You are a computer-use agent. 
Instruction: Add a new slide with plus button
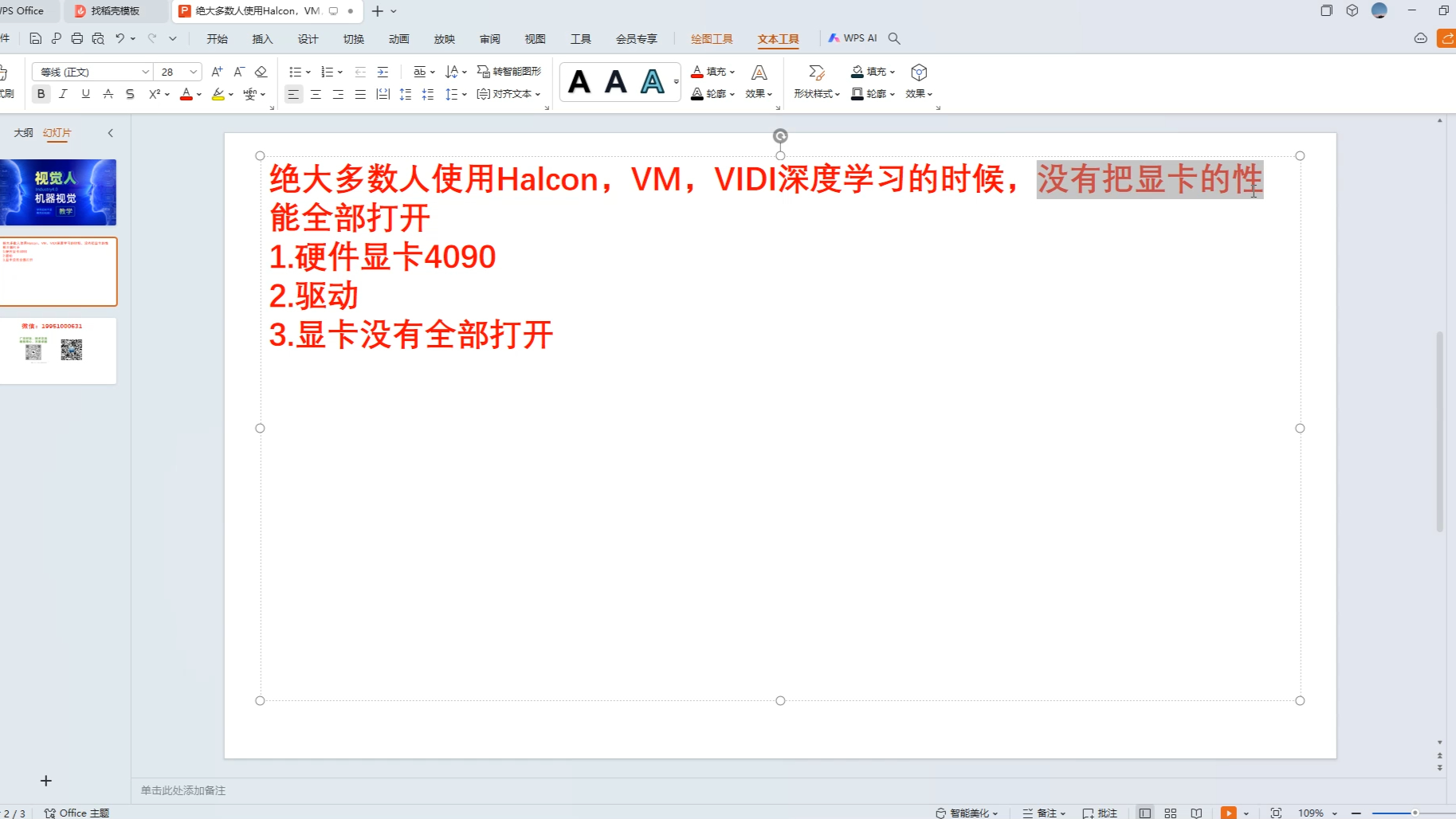point(46,781)
